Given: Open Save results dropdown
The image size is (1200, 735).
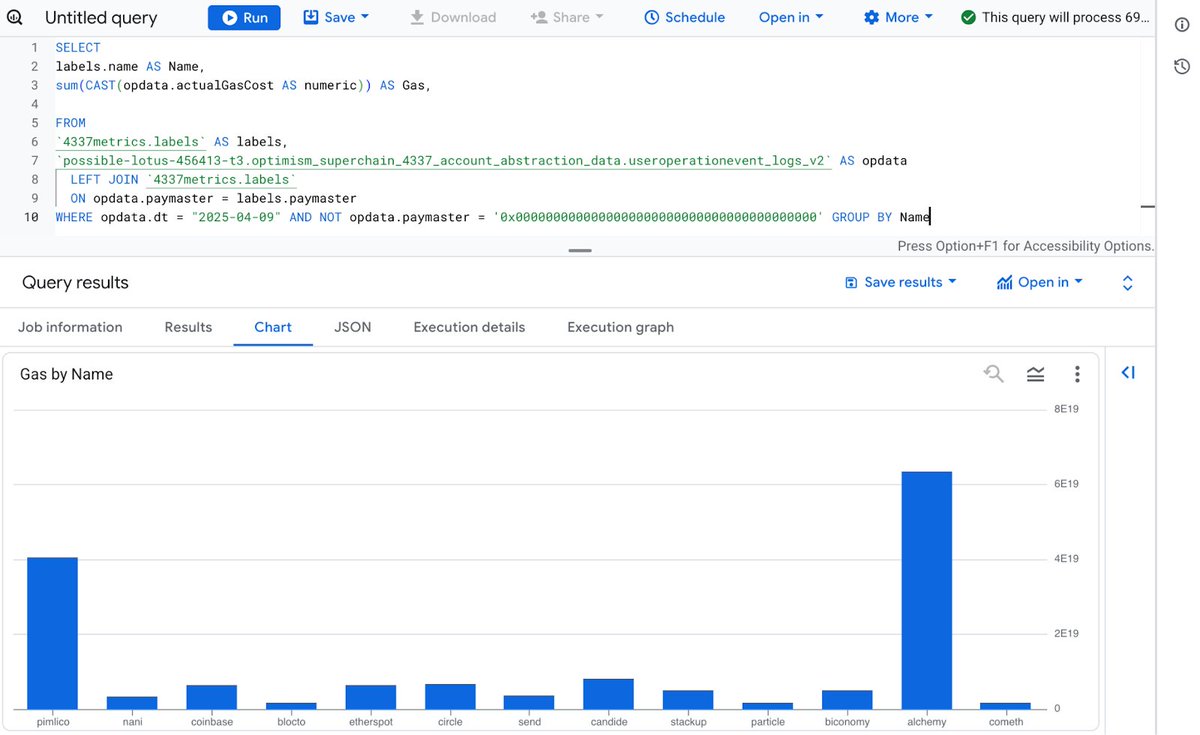Looking at the screenshot, I should 901,282.
